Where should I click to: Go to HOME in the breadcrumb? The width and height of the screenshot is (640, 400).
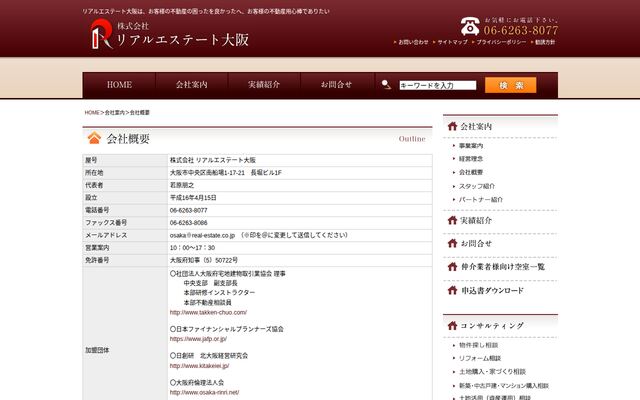(x=92, y=113)
